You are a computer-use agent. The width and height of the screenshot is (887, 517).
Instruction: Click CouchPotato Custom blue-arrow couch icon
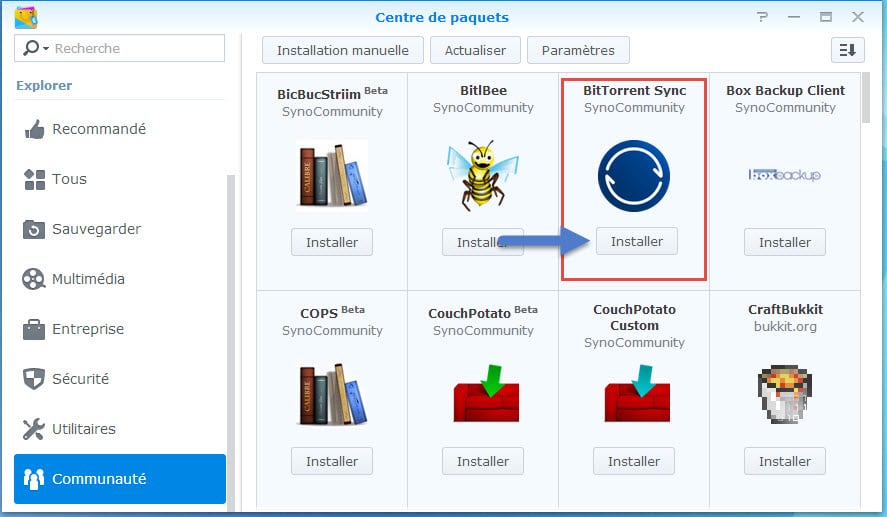click(637, 393)
